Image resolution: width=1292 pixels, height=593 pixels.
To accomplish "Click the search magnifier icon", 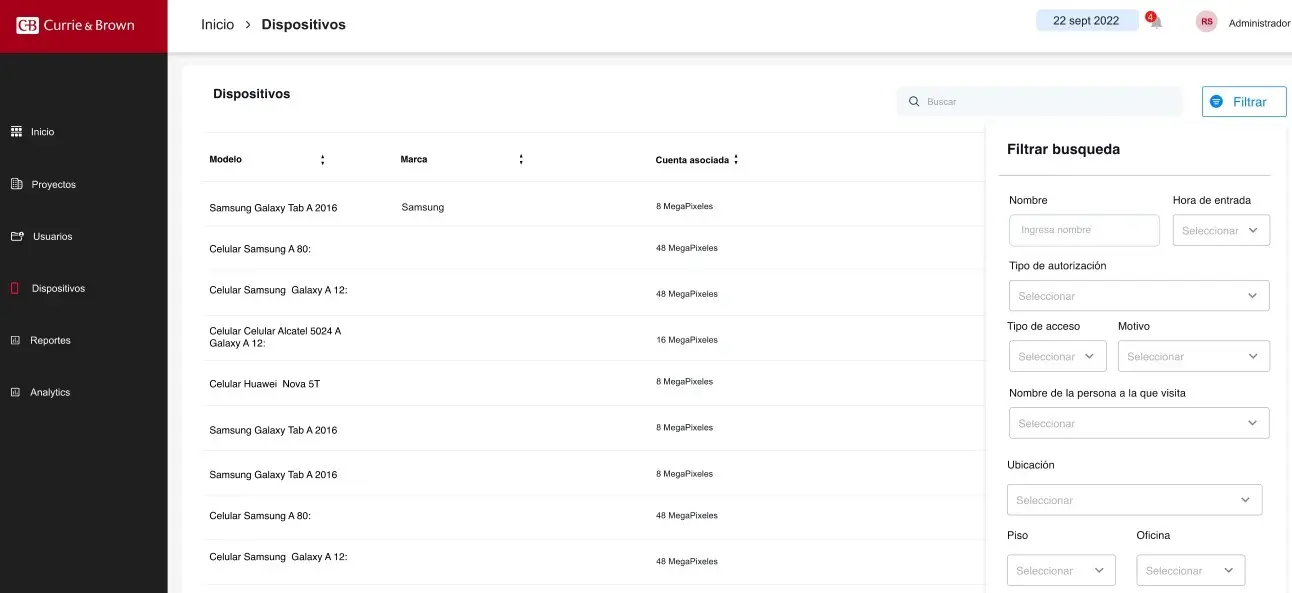I will pos(913,102).
